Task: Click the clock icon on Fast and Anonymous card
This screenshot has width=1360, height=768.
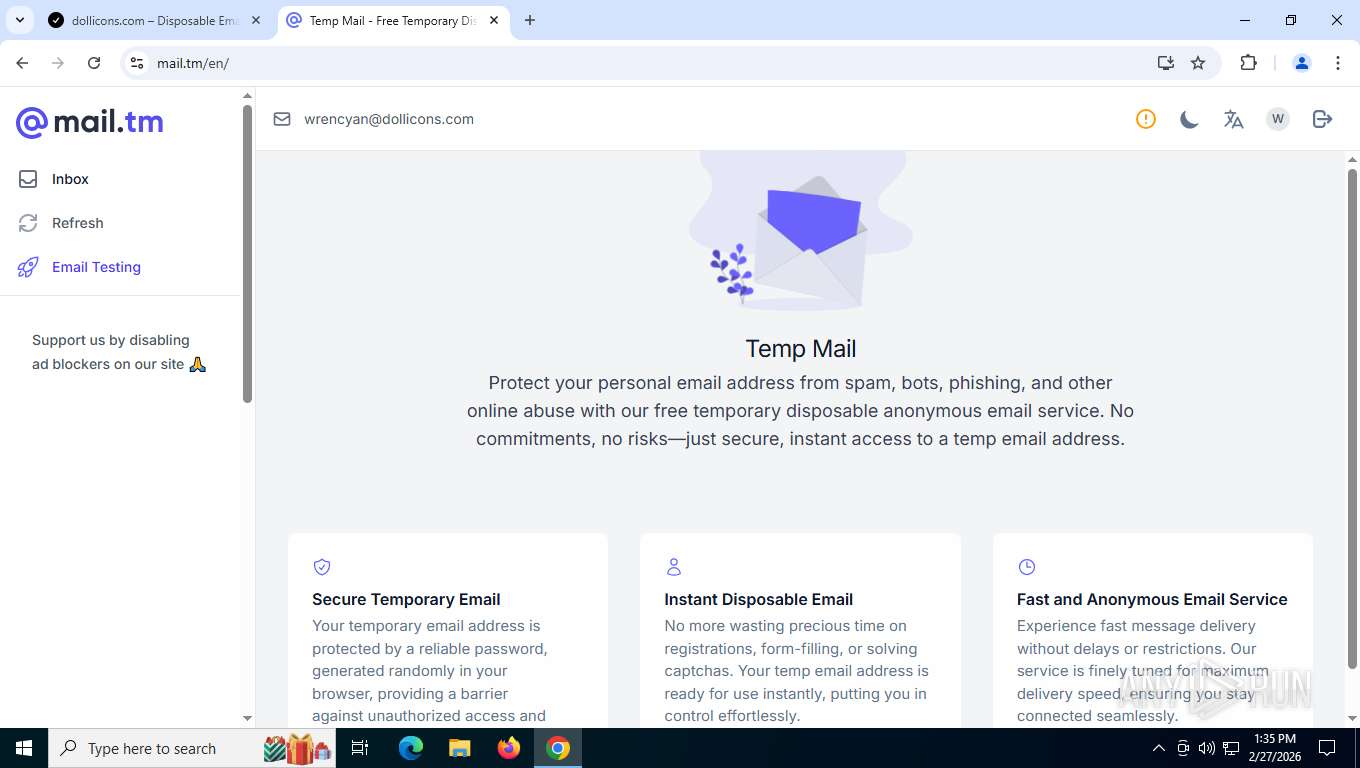Action: pos(1026,567)
